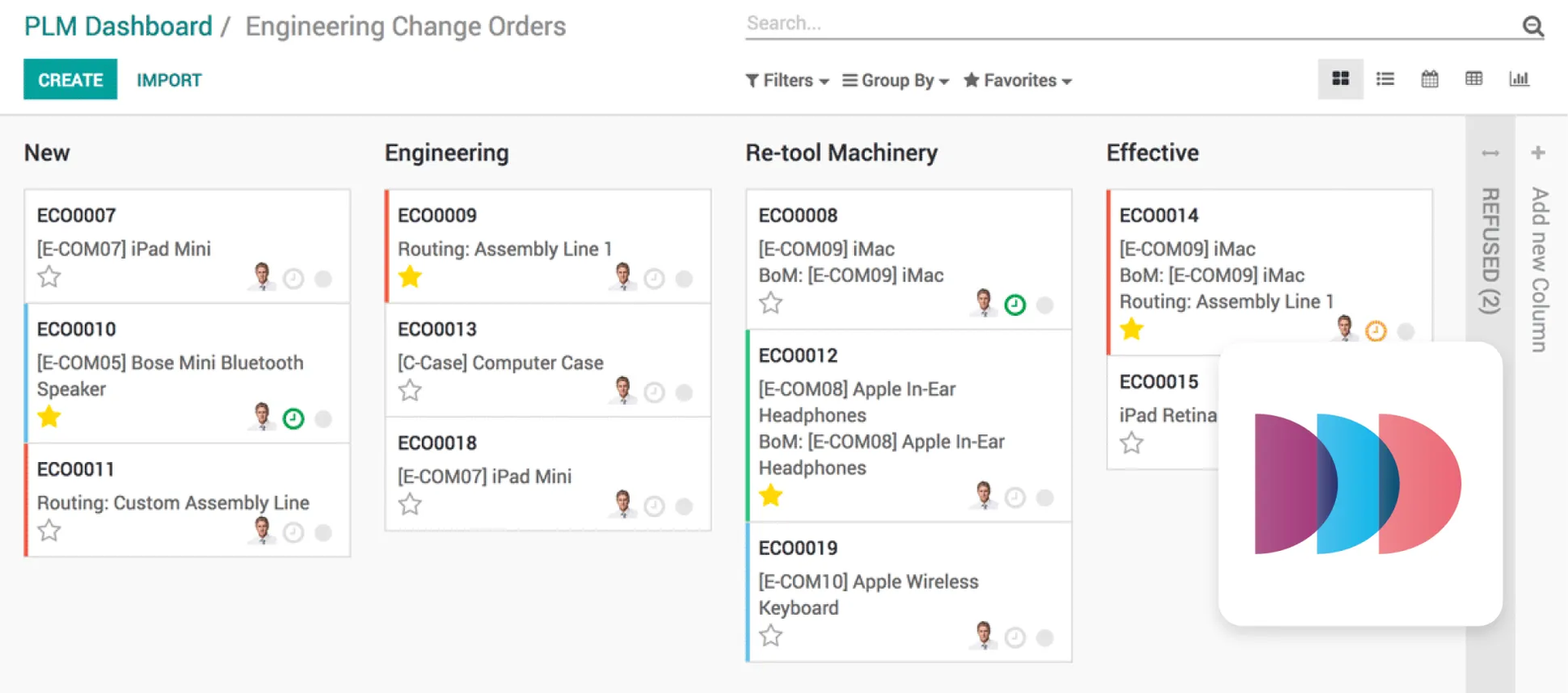Click the IMPORT button
The width and height of the screenshot is (1568, 693).
pyautogui.click(x=169, y=80)
